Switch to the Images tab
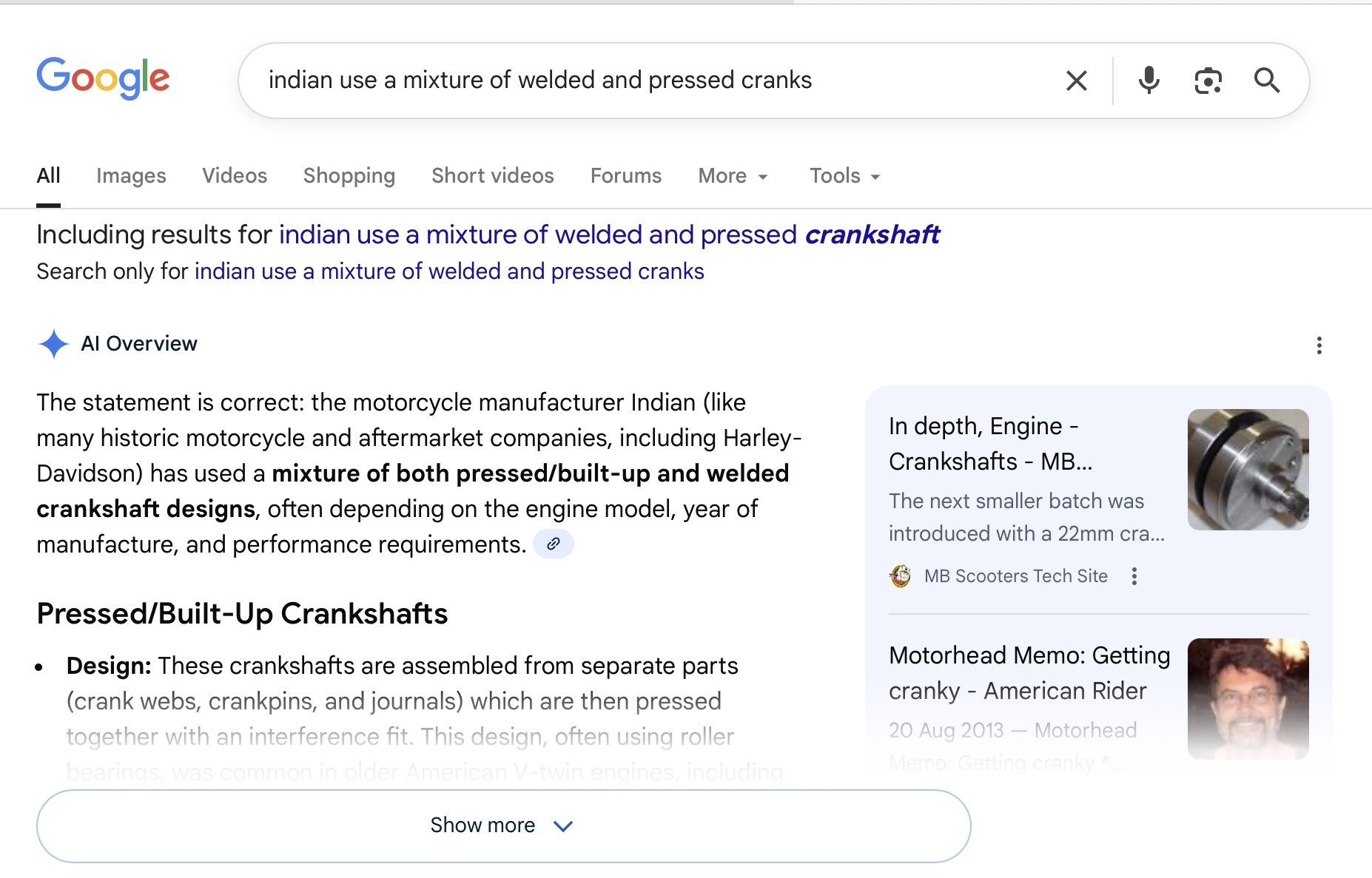The image size is (1372, 878). 131,176
